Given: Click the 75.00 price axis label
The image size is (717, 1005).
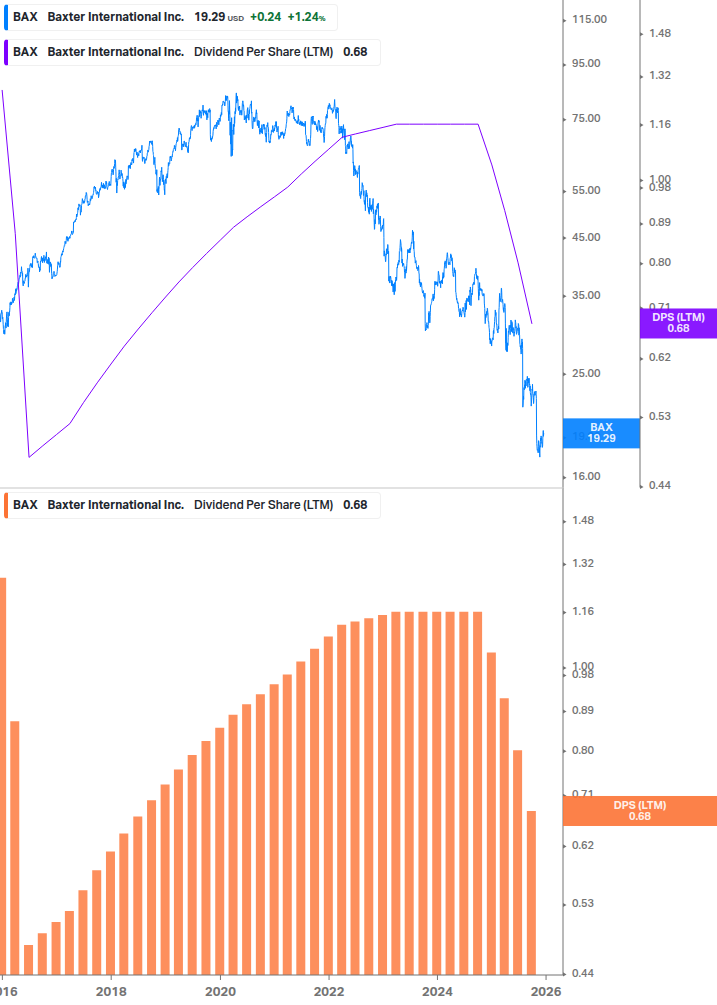Looking at the screenshot, I should click(x=586, y=119).
